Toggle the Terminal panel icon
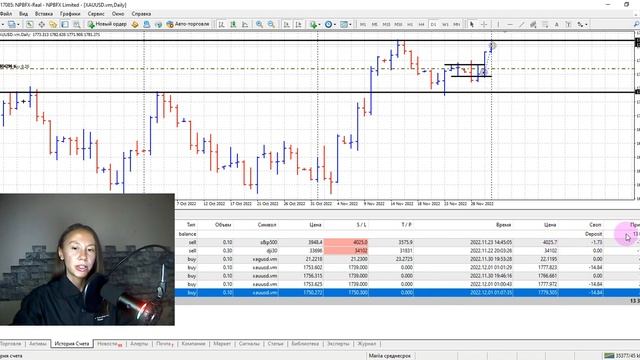Screen dimensions: 640x360 coord(65,24)
